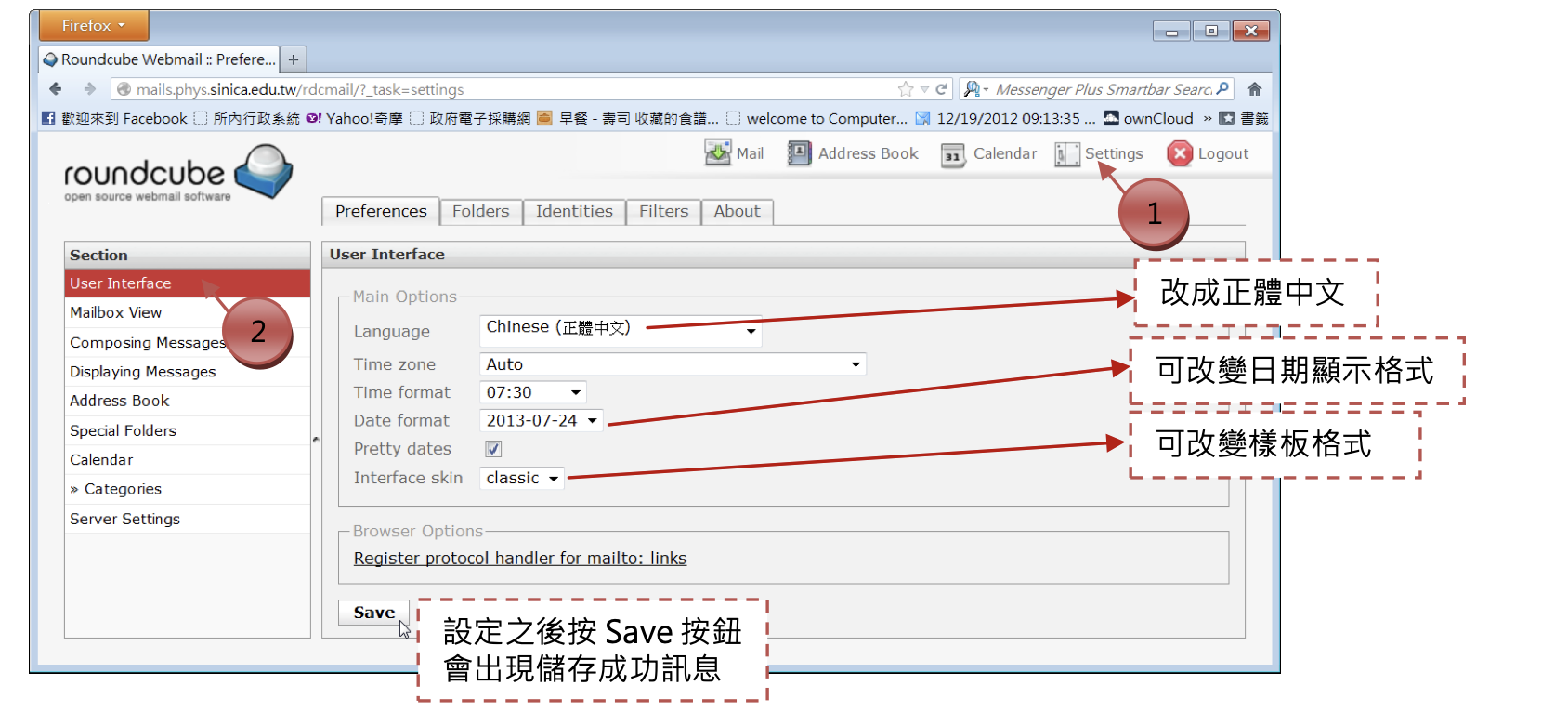
Task: Bookmark the page with the star icon
Action: (x=905, y=89)
